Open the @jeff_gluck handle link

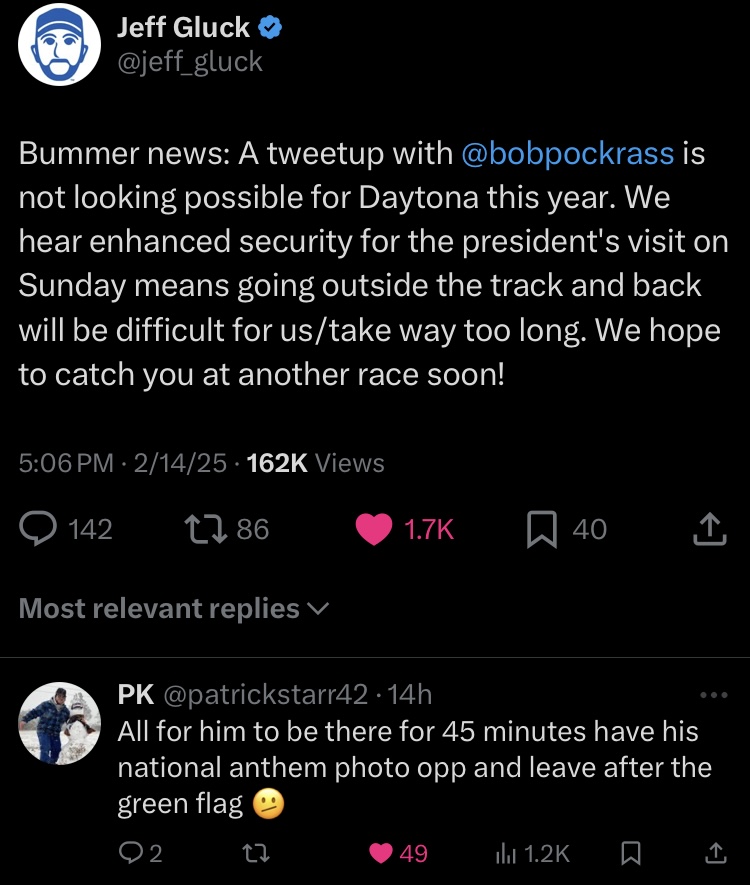190,62
